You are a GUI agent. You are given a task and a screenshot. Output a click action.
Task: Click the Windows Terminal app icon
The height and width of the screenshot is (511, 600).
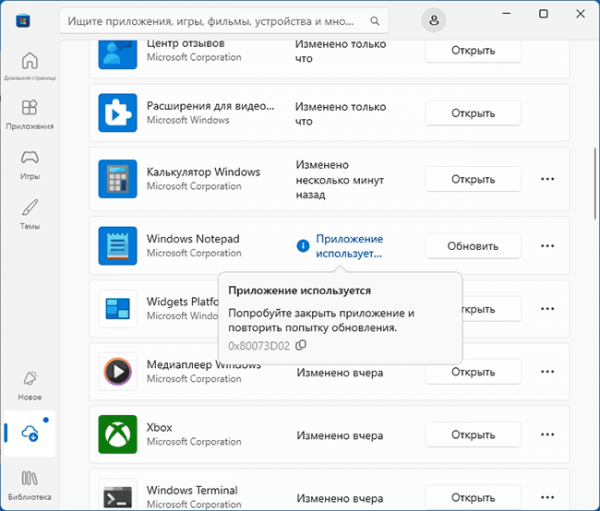[x=117, y=494]
